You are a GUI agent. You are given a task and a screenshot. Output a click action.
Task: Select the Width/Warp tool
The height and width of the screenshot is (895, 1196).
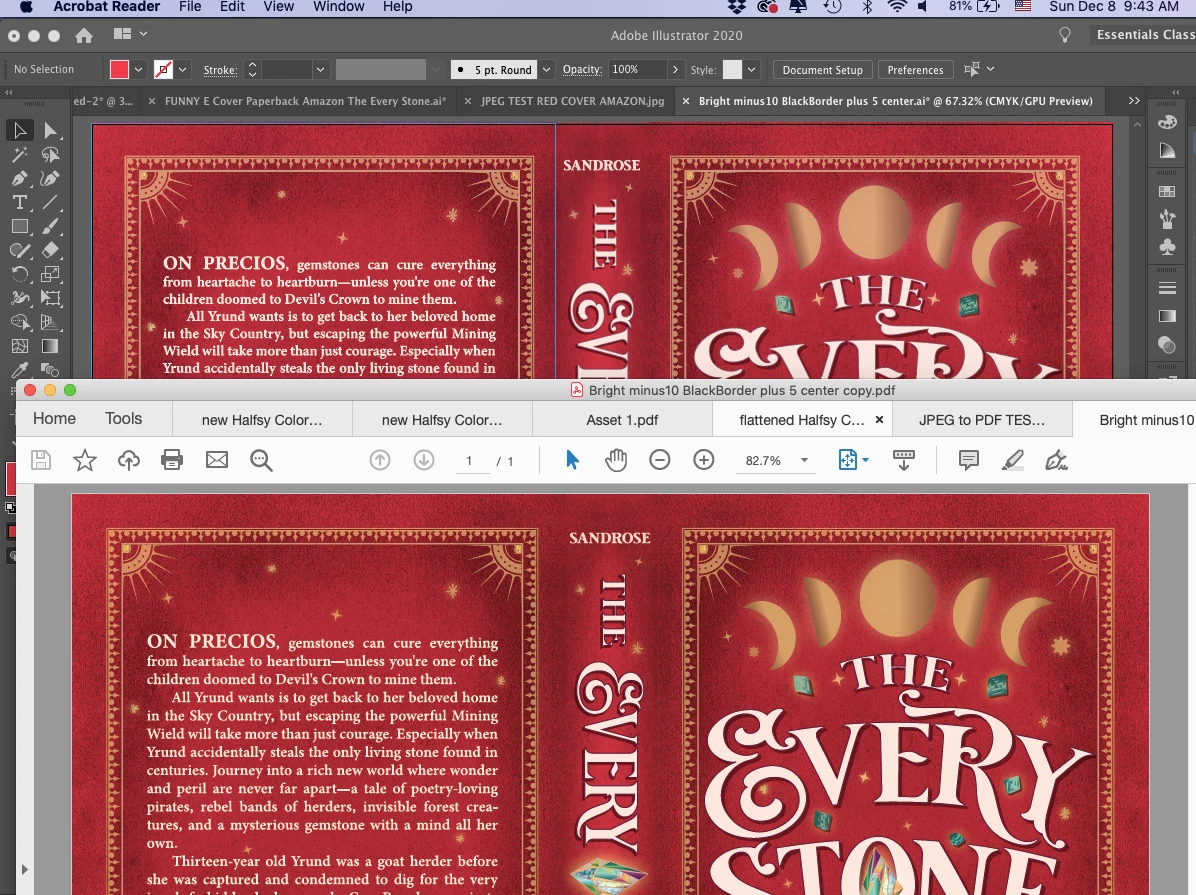20,298
